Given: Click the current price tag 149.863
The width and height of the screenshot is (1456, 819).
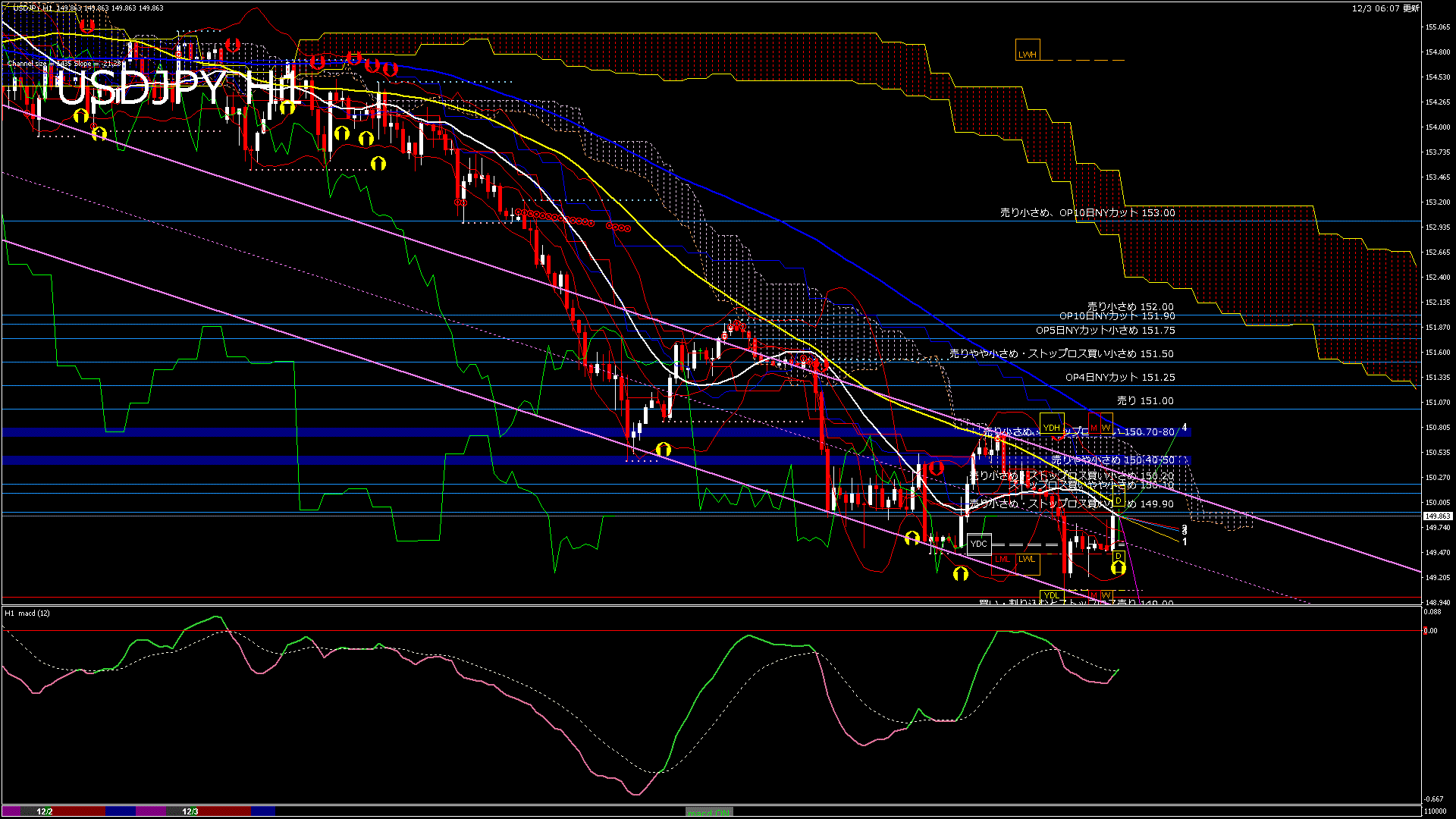Looking at the screenshot, I should click(1438, 516).
